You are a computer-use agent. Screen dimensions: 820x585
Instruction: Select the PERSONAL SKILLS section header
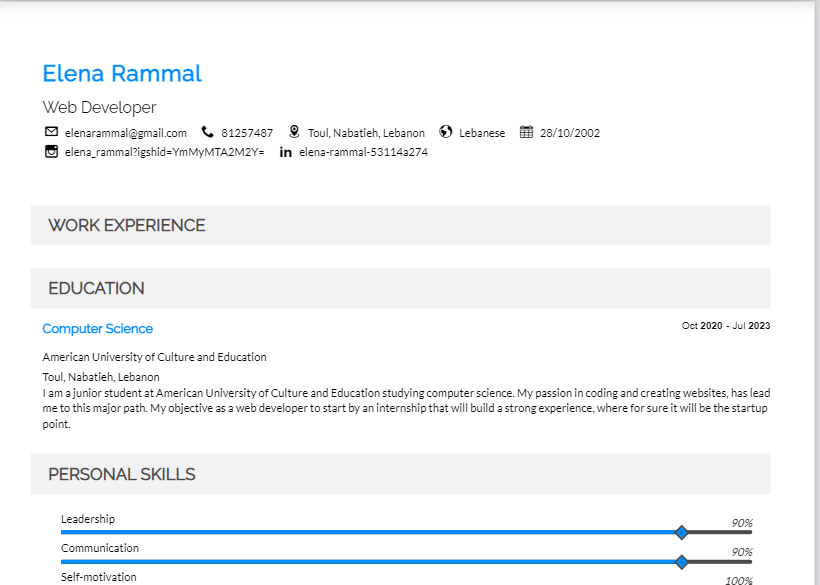click(122, 475)
